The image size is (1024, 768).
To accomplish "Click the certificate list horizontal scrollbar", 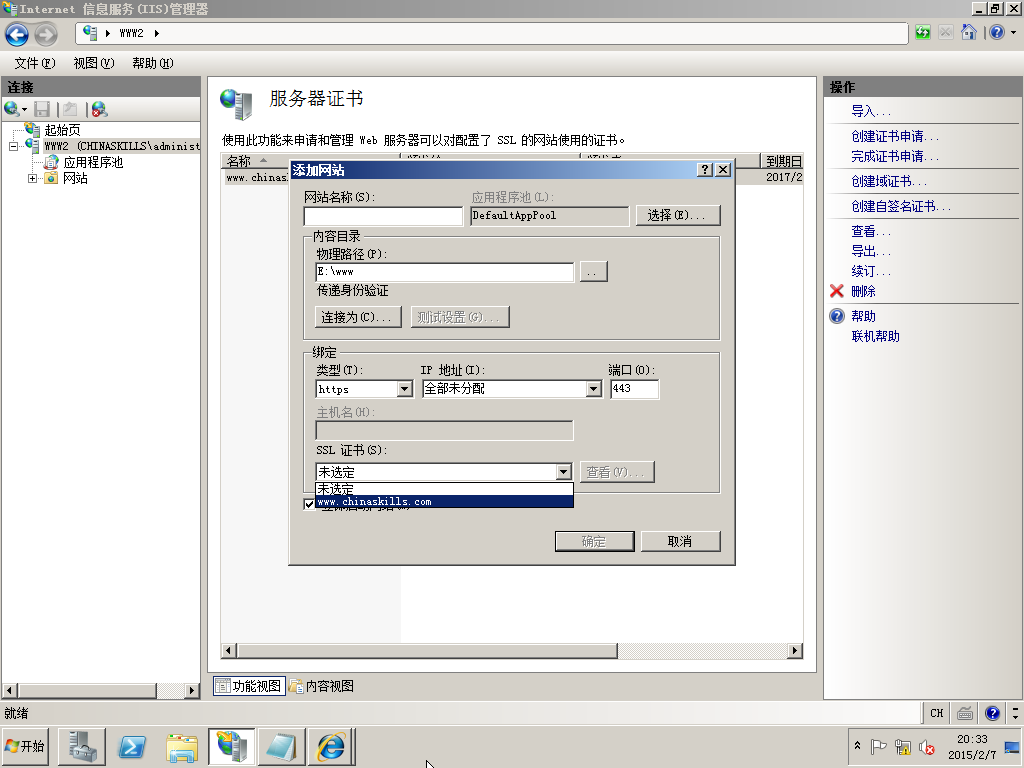I will point(427,650).
